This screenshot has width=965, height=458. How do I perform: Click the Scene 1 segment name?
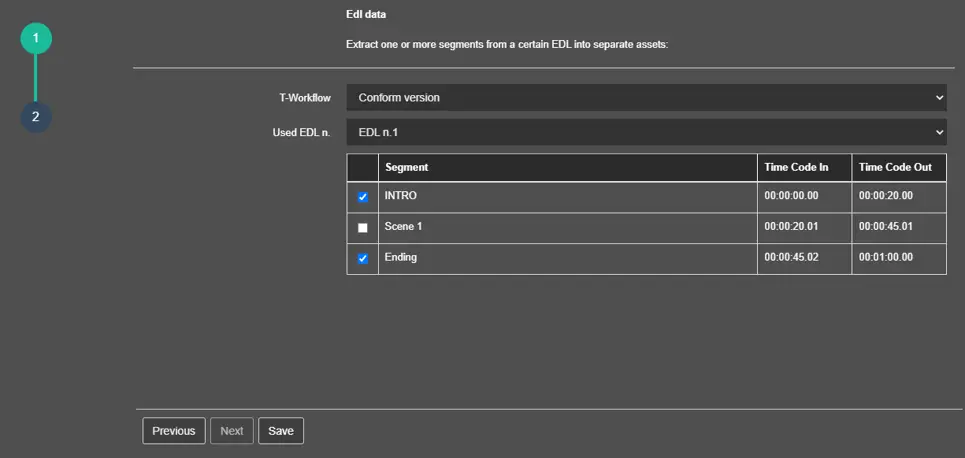point(404,227)
